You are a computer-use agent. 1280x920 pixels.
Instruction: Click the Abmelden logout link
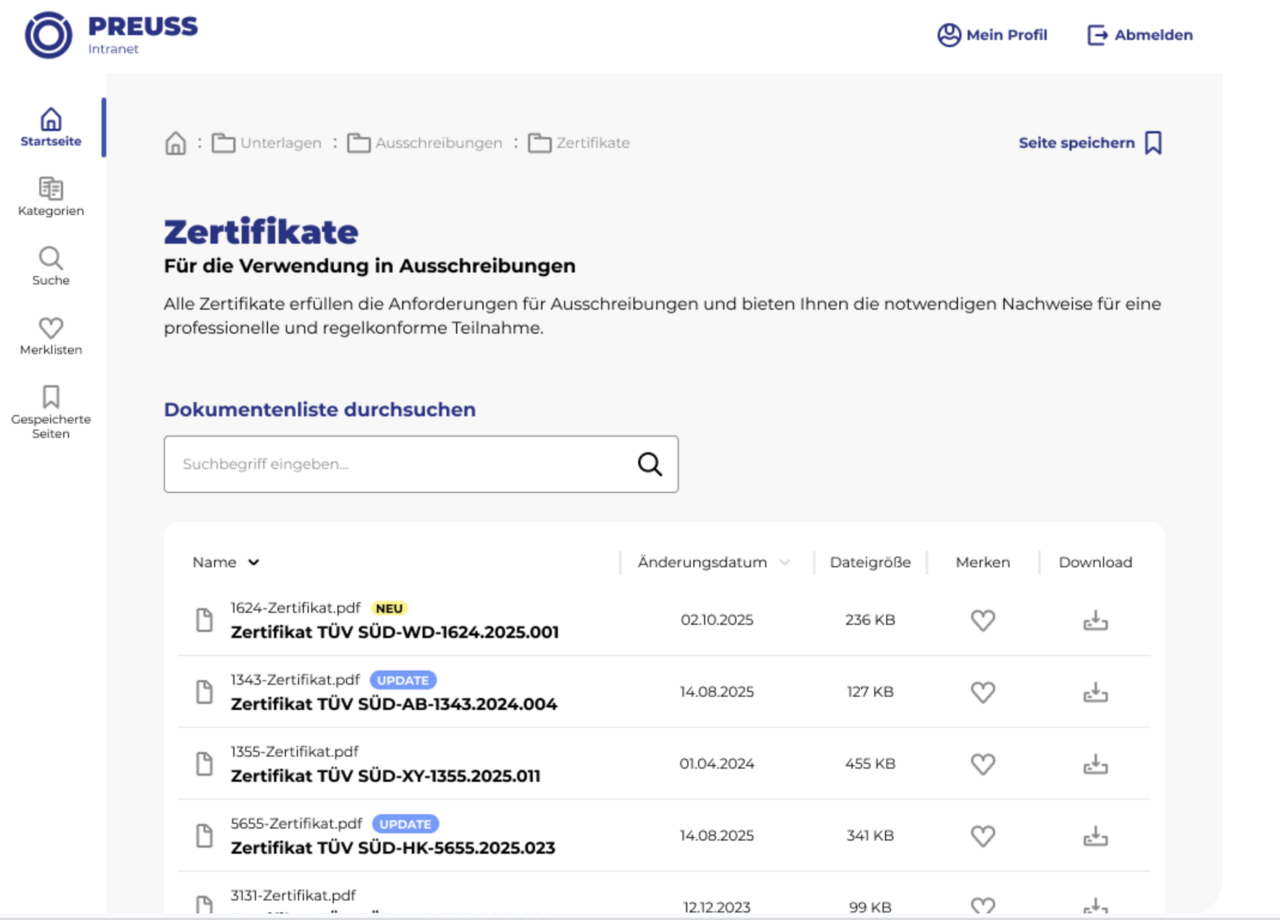point(1140,35)
